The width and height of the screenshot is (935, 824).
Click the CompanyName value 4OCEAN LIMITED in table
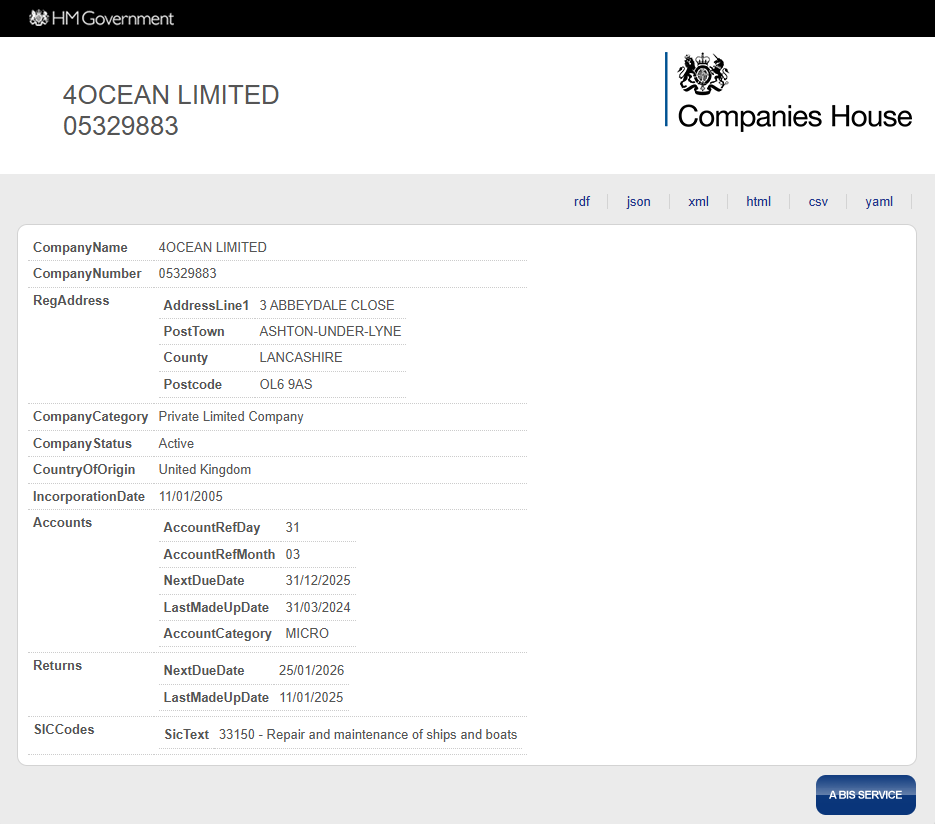pos(212,247)
